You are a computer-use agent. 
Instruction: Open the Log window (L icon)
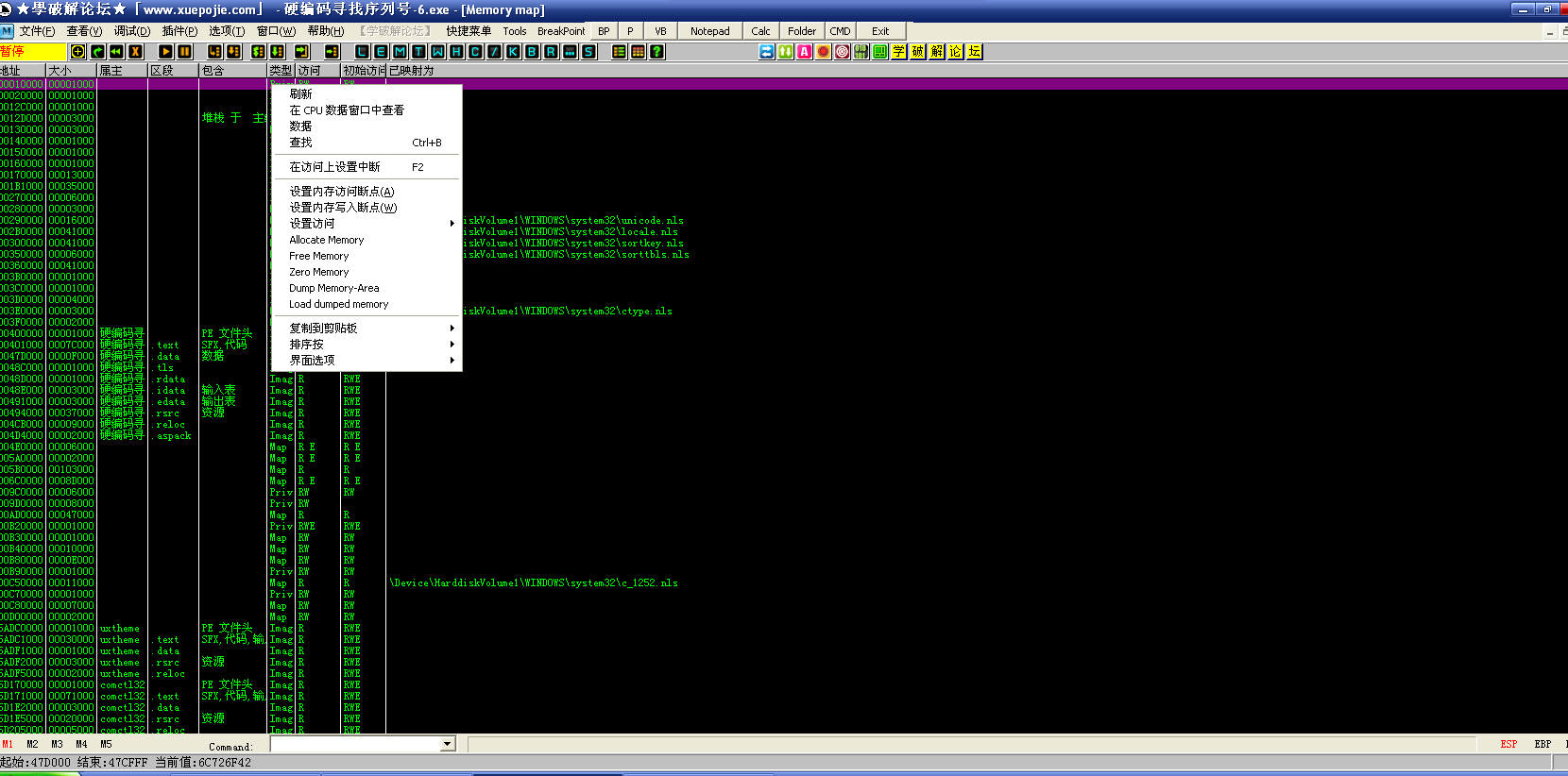362,52
